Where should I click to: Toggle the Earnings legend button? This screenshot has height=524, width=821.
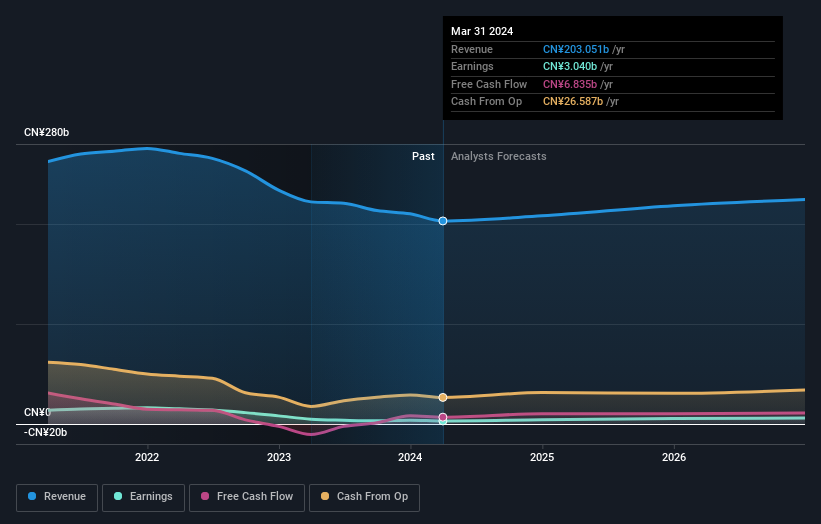tap(143, 497)
